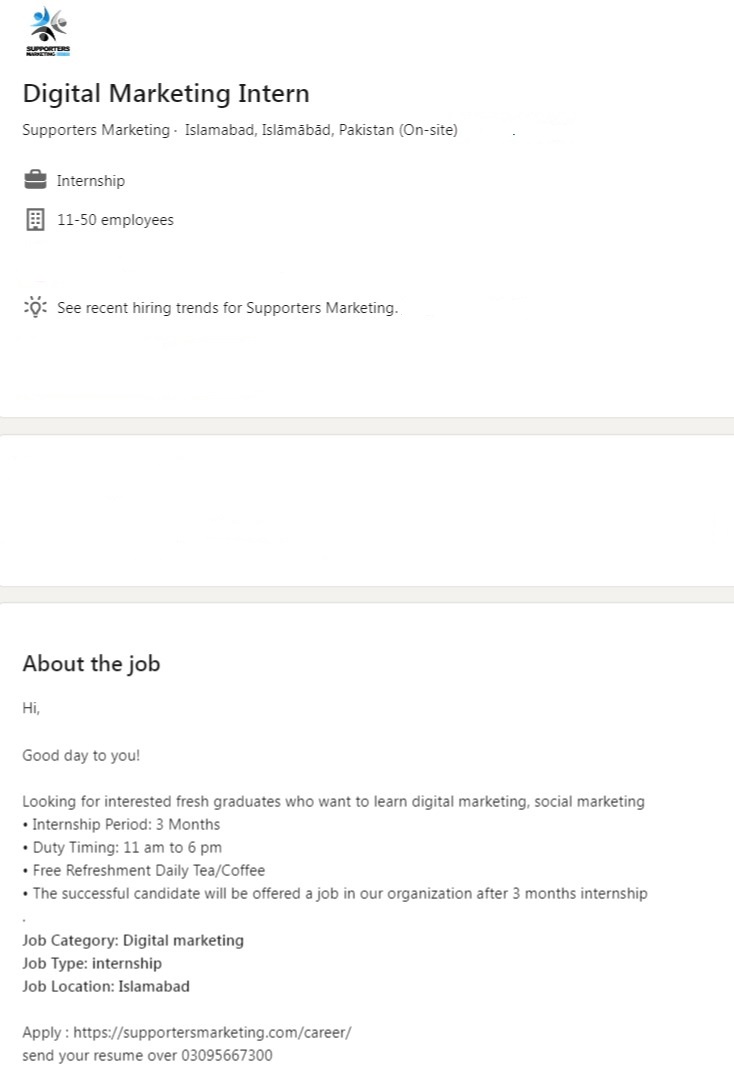The height and width of the screenshot is (1081, 734).
Task: Click the resume phone number 03095667300
Action: pyautogui.click(x=226, y=1055)
